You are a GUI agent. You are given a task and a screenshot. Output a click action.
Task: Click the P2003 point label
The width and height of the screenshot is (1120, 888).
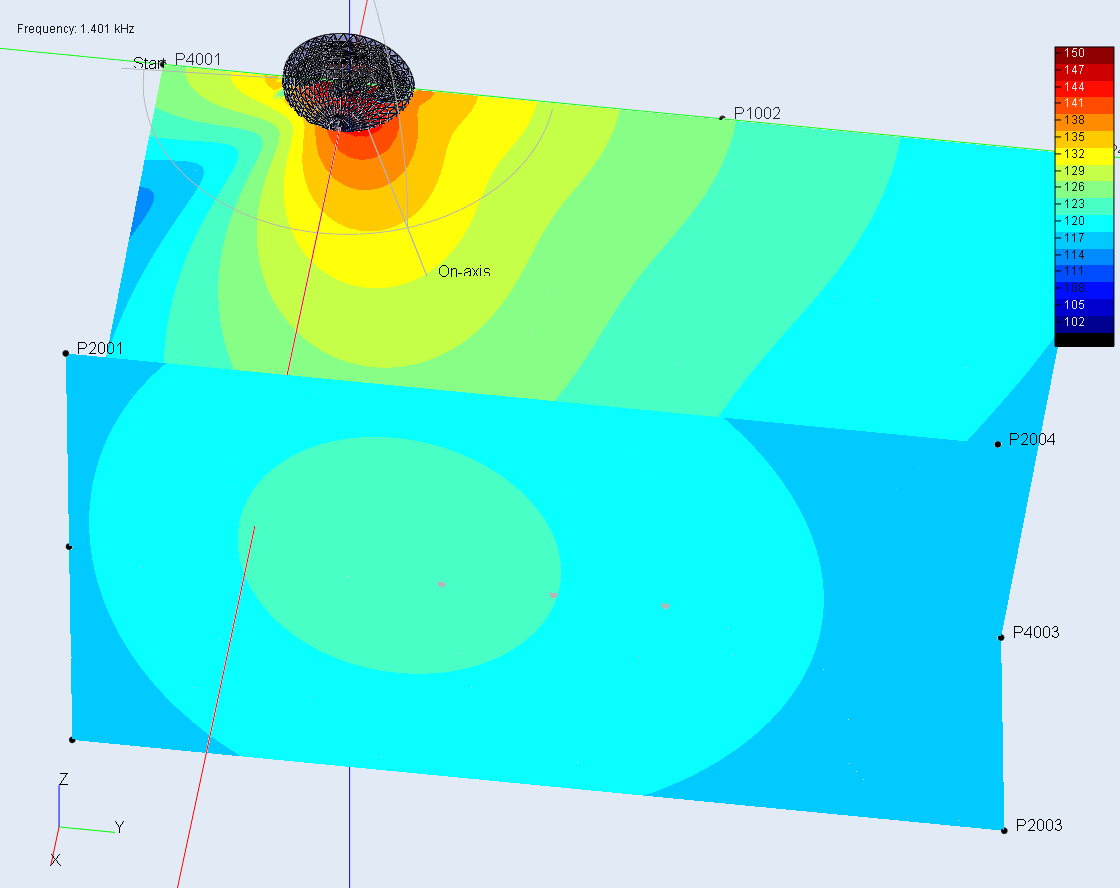[1039, 825]
